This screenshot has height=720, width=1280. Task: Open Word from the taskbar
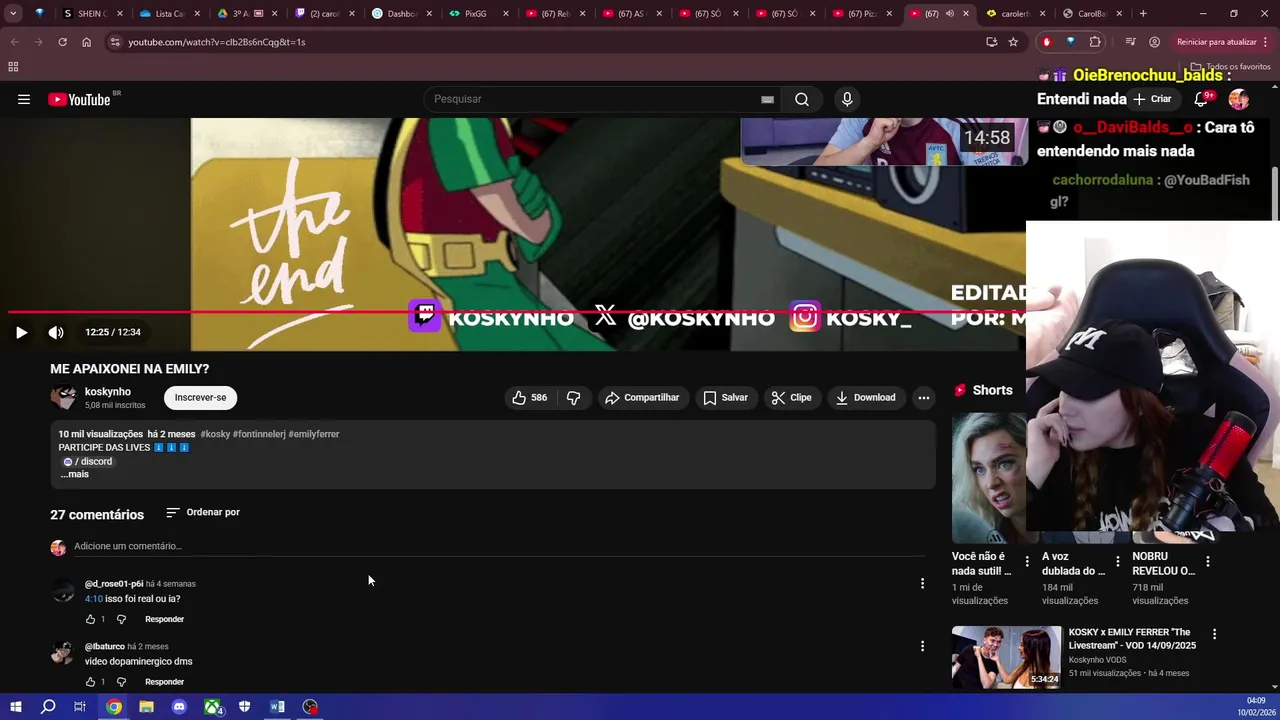point(277,707)
